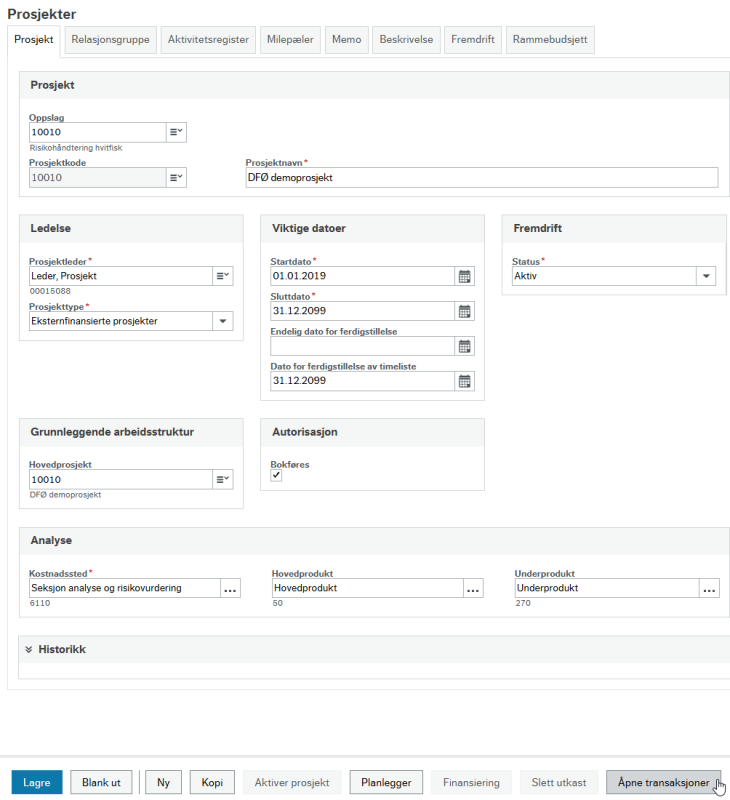Click the empty Endelig dato for ferdigstillelse field
This screenshot has height=800, width=730.
[362, 346]
